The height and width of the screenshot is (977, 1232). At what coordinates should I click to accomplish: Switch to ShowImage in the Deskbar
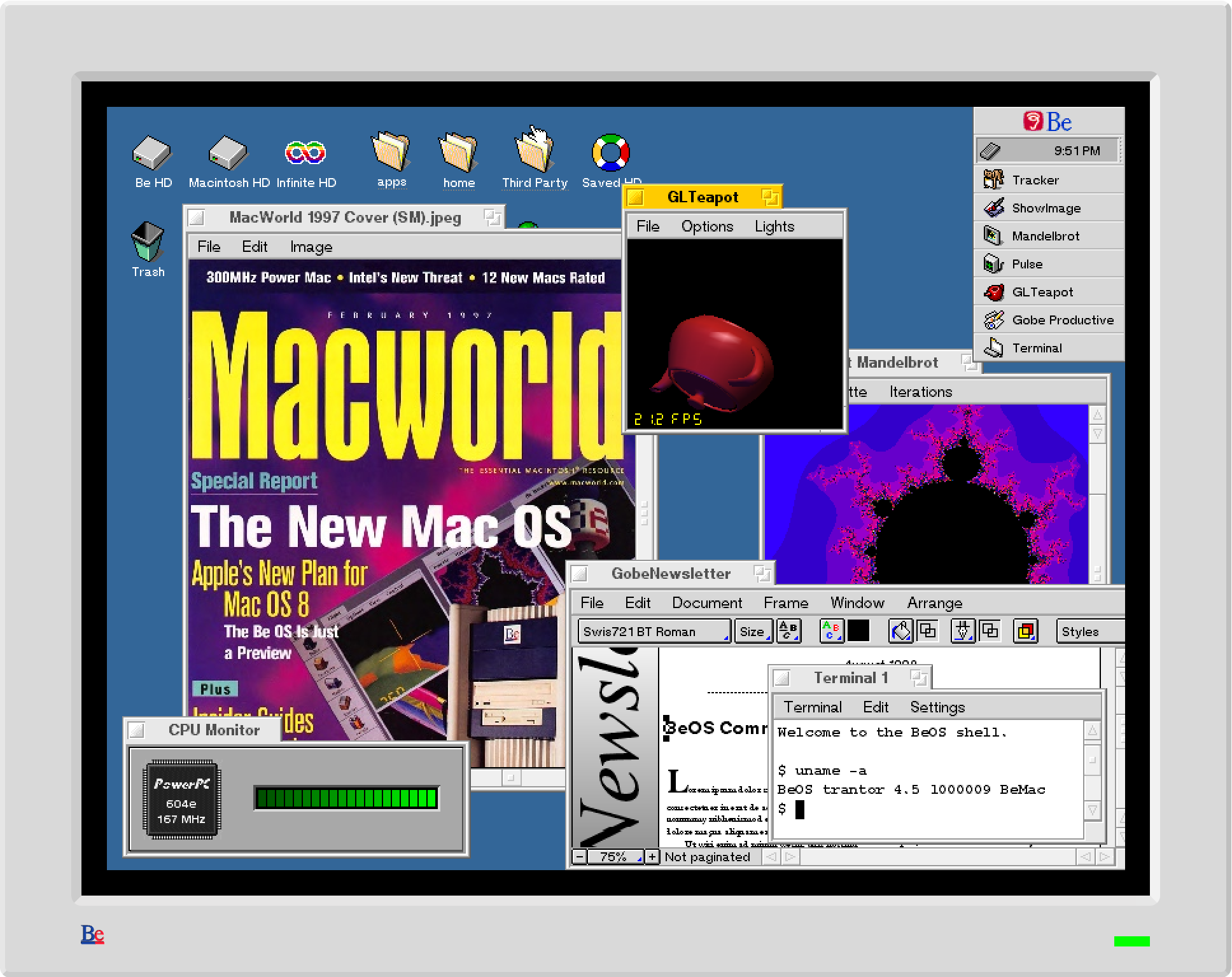(x=1049, y=208)
